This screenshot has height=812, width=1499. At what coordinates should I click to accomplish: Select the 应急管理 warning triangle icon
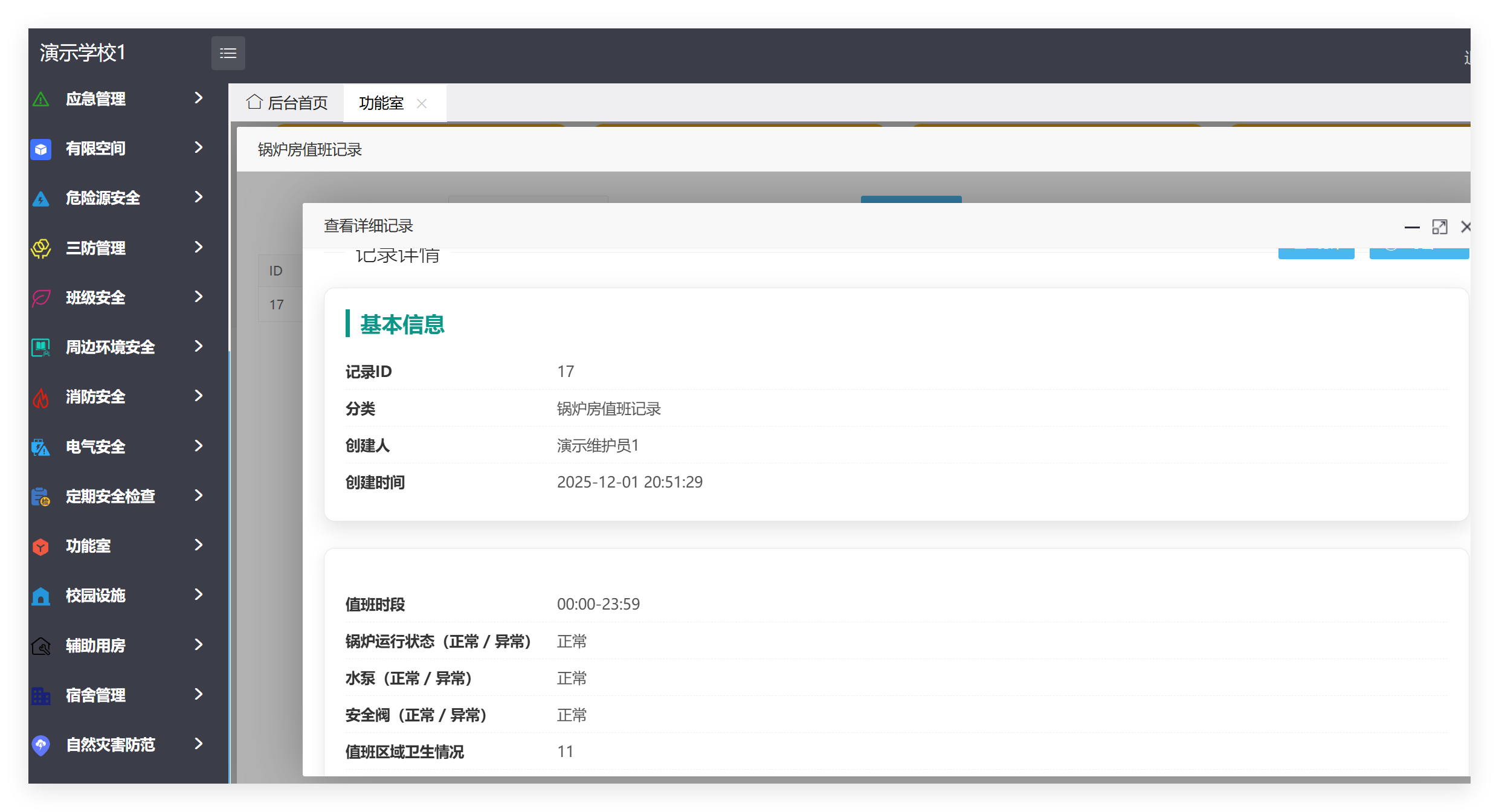tap(40, 99)
